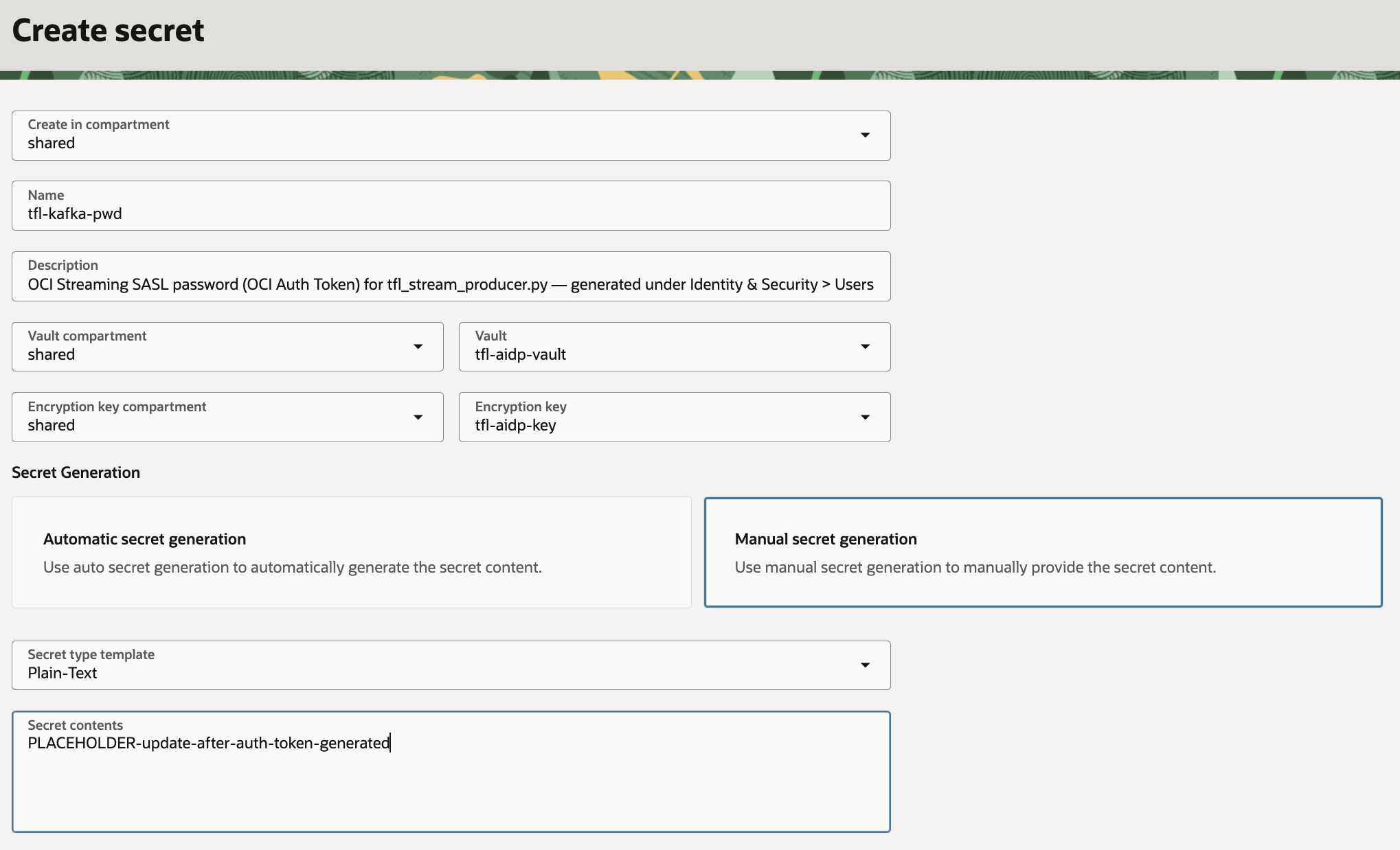Select the Automatic secret generation card
This screenshot has width=1400, height=850.
point(352,552)
